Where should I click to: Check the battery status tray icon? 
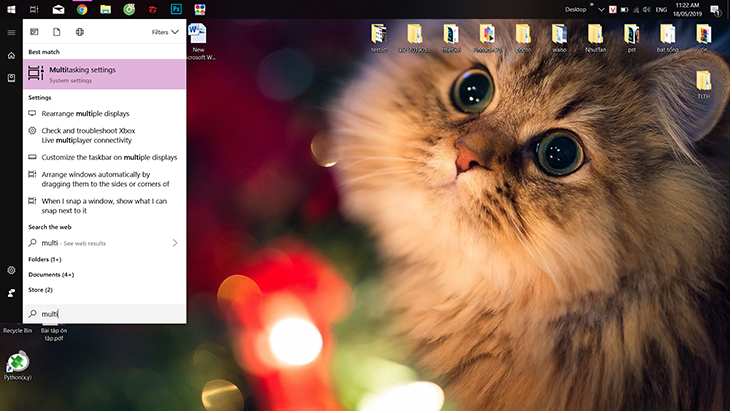(x=624, y=9)
